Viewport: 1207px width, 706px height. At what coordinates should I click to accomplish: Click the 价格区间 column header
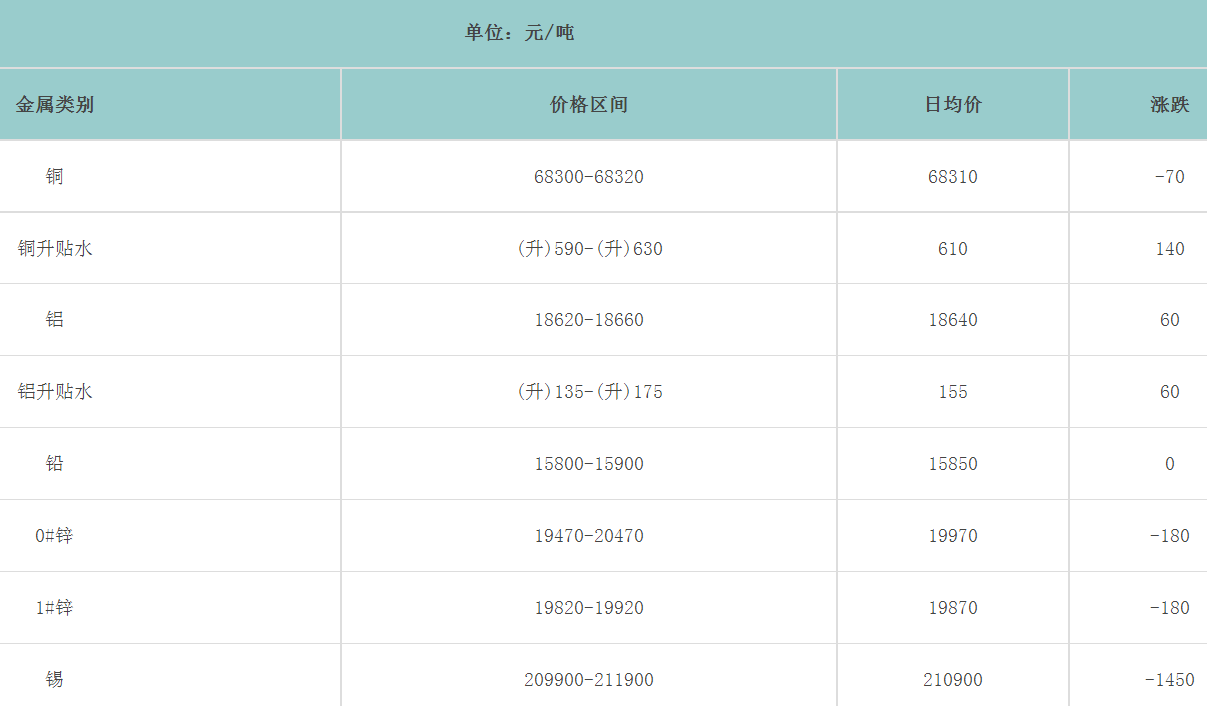589,105
